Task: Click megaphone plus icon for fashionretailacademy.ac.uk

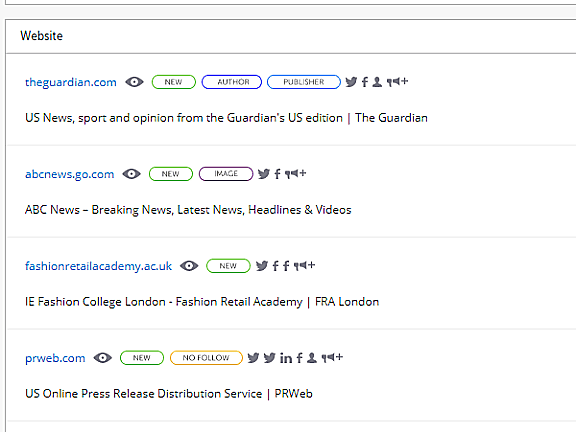Action: point(305,265)
